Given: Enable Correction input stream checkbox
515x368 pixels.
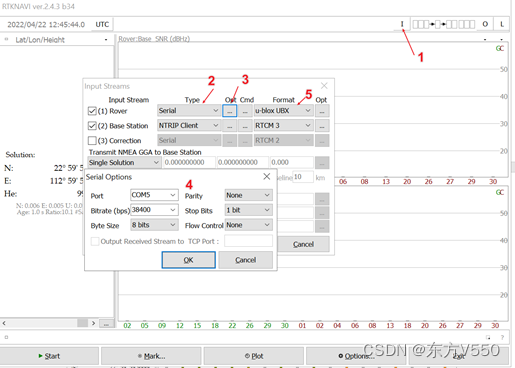Looking at the screenshot, I should click(x=92, y=140).
